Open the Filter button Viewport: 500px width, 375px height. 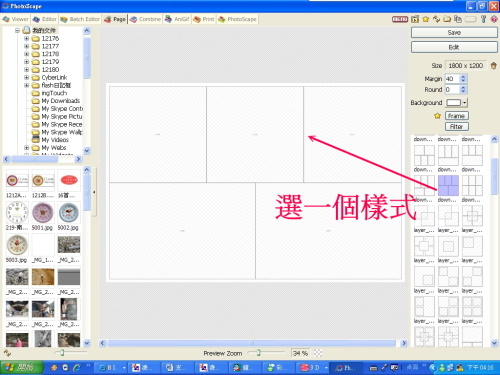[x=457, y=126]
